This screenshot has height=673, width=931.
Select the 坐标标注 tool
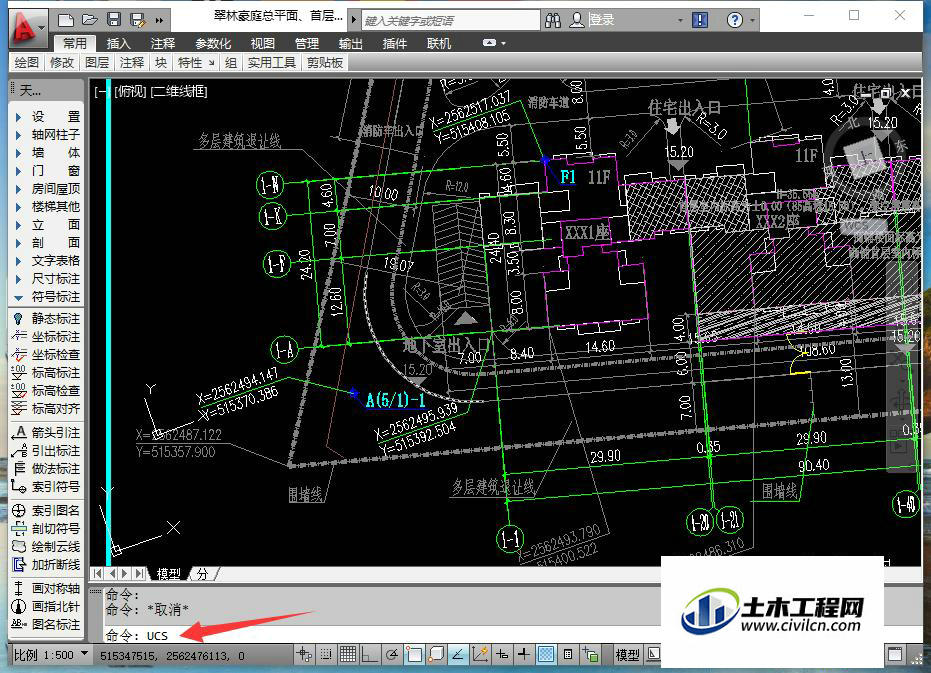(47, 337)
